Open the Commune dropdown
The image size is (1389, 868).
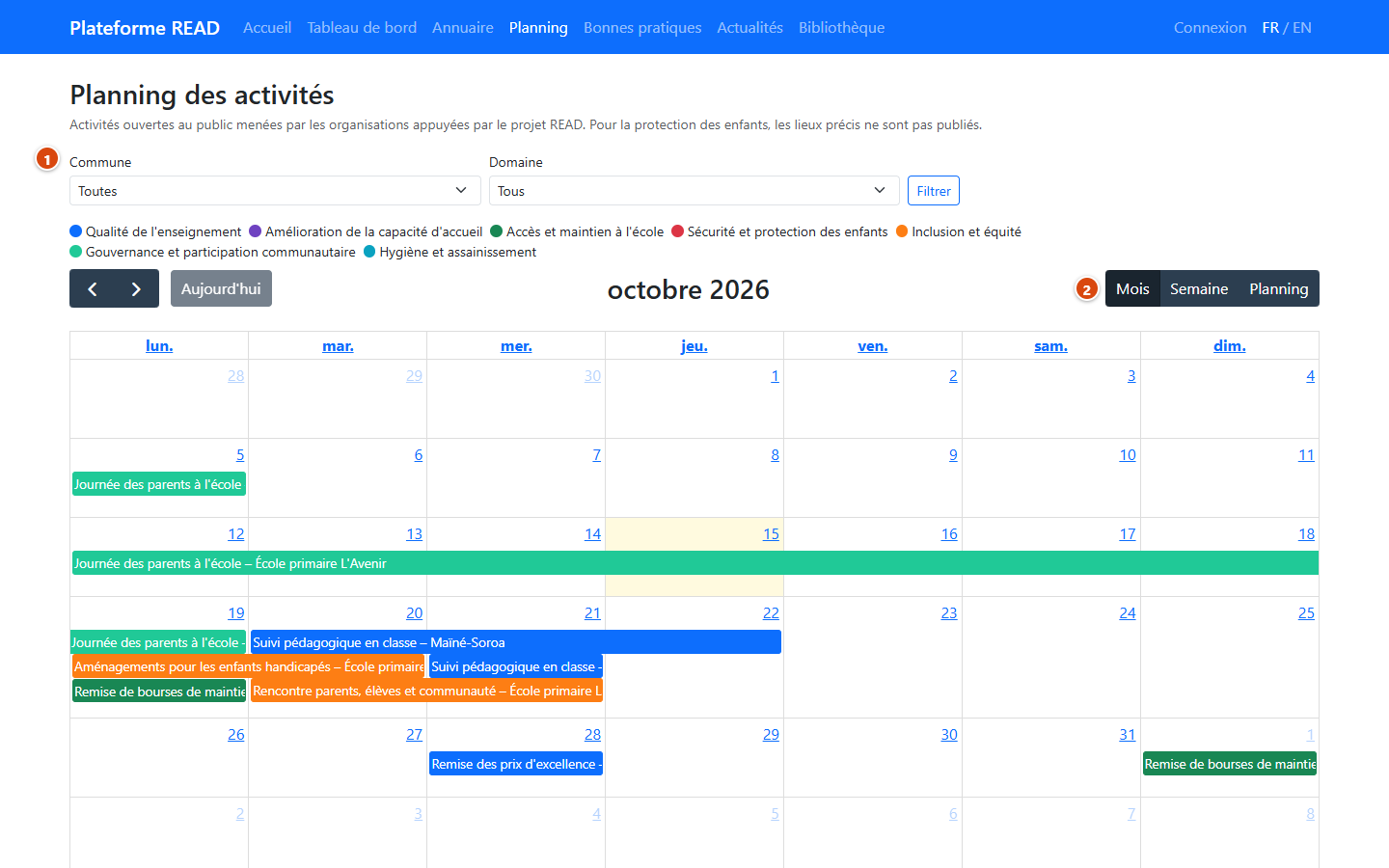pos(275,191)
